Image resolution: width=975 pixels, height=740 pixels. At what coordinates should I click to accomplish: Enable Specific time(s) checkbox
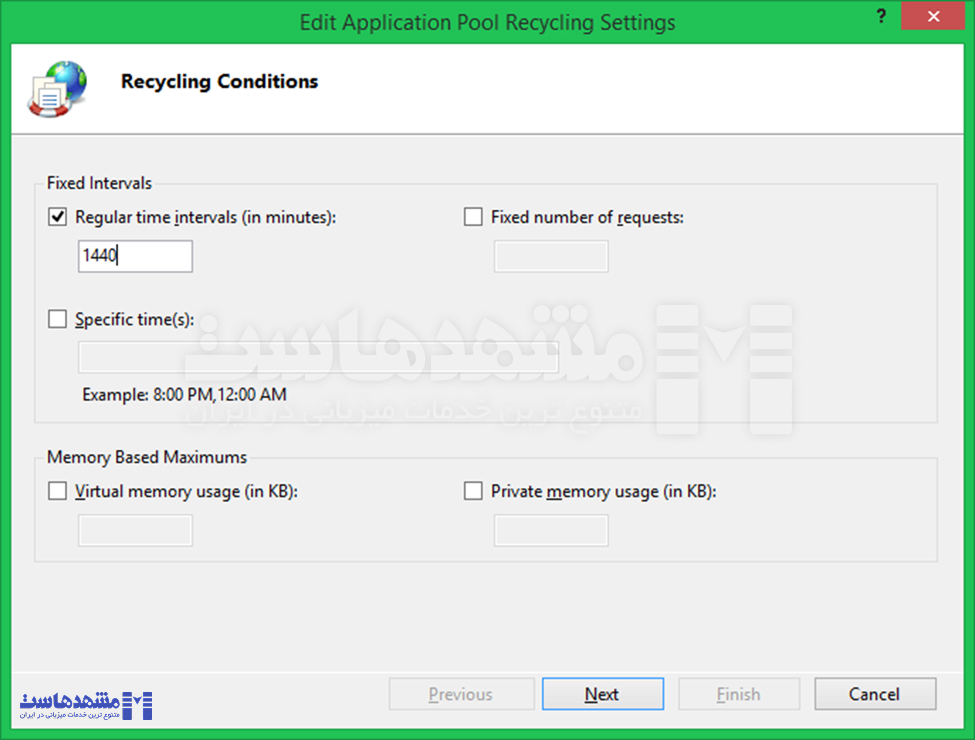[x=57, y=319]
